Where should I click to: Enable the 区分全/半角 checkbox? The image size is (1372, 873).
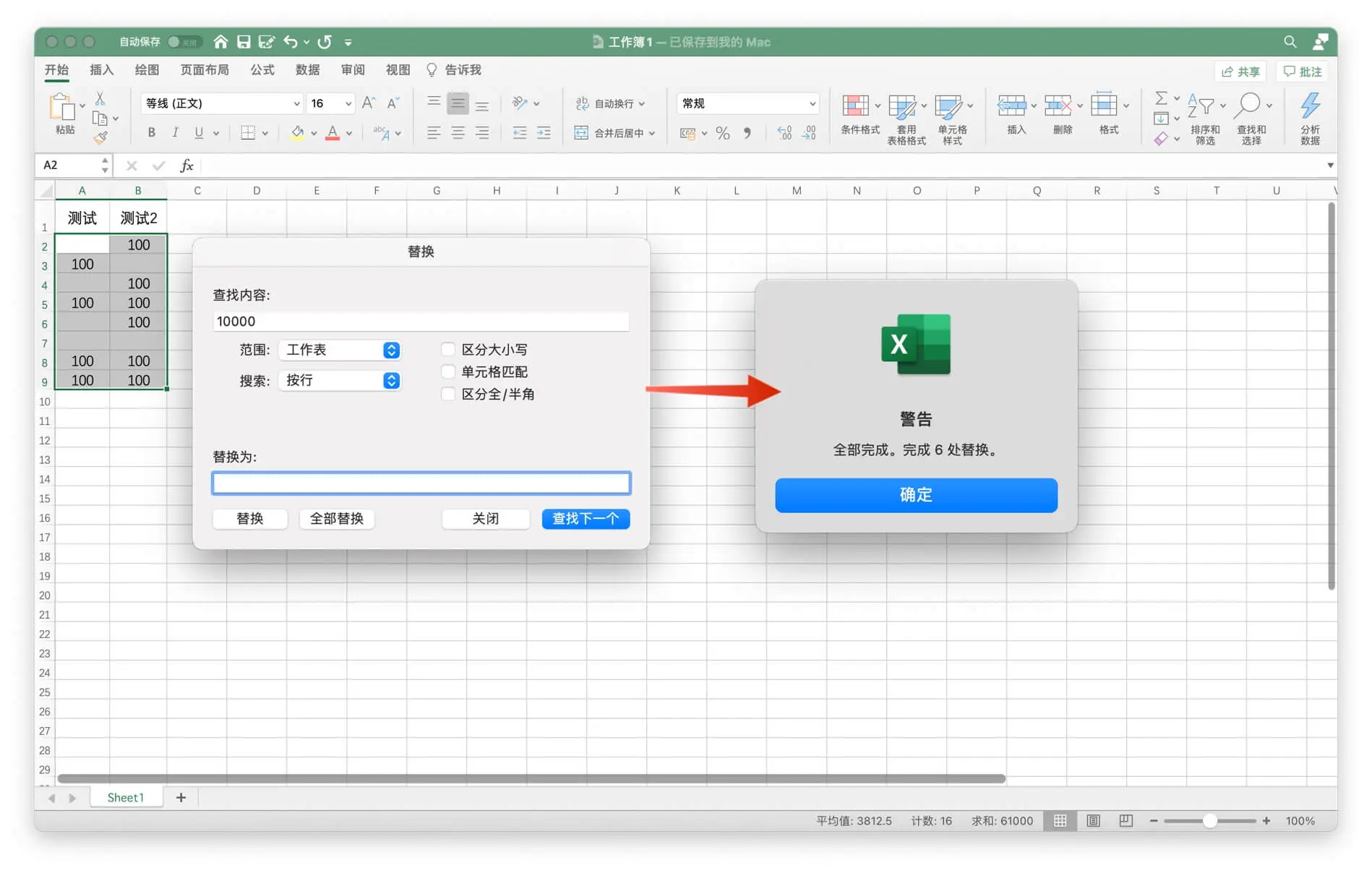pos(448,394)
